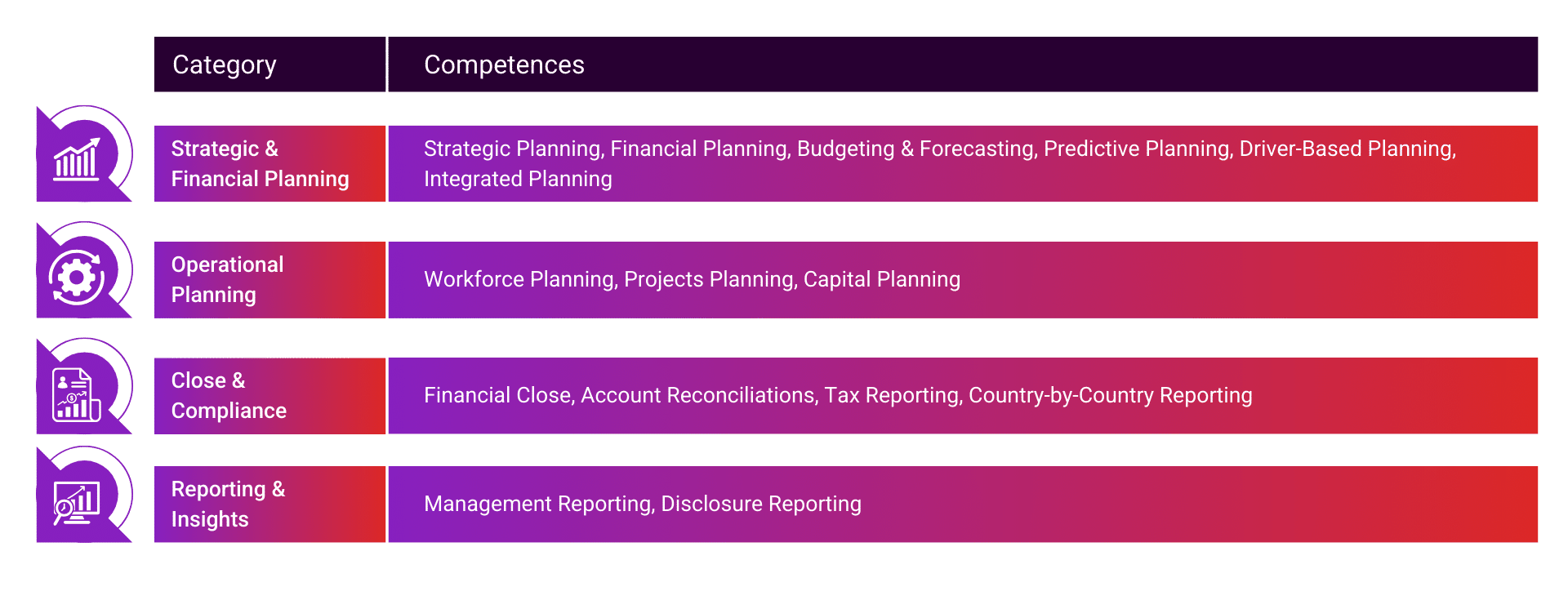Image resolution: width=1568 pixels, height=609 pixels.
Task: Click the Operational Planning category cell
Action: (x=227, y=279)
